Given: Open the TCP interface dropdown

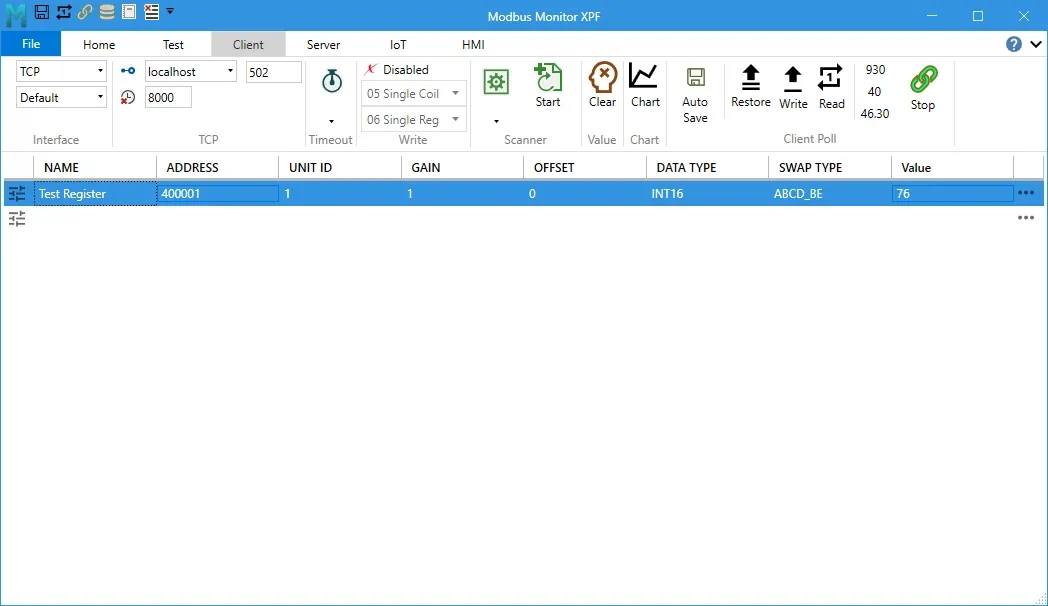Looking at the screenshot, I should [61, 71].
